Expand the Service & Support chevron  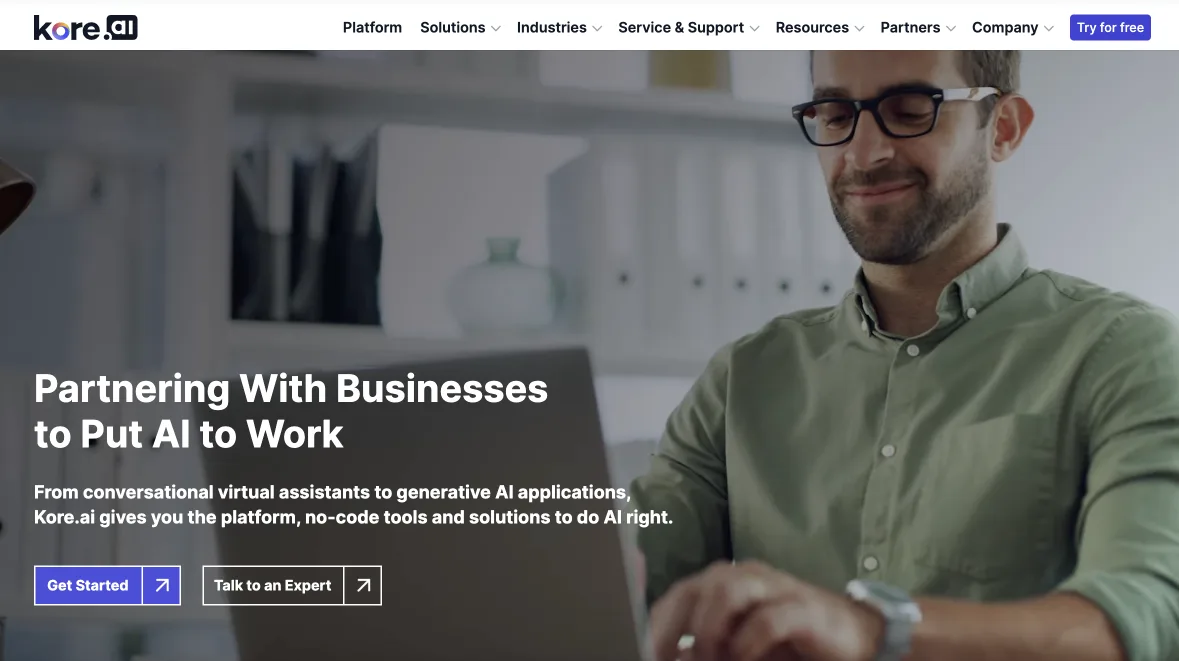tap(754, 29)
